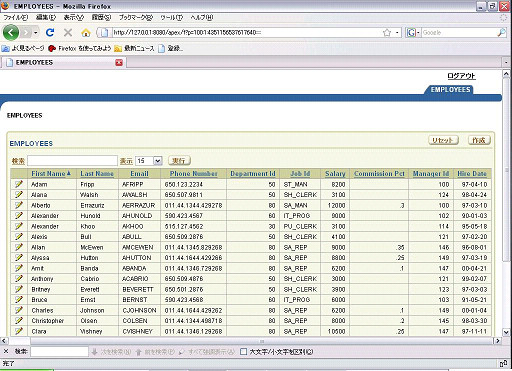Click the 作成 create button
The image size is (512, 371).
479,140
